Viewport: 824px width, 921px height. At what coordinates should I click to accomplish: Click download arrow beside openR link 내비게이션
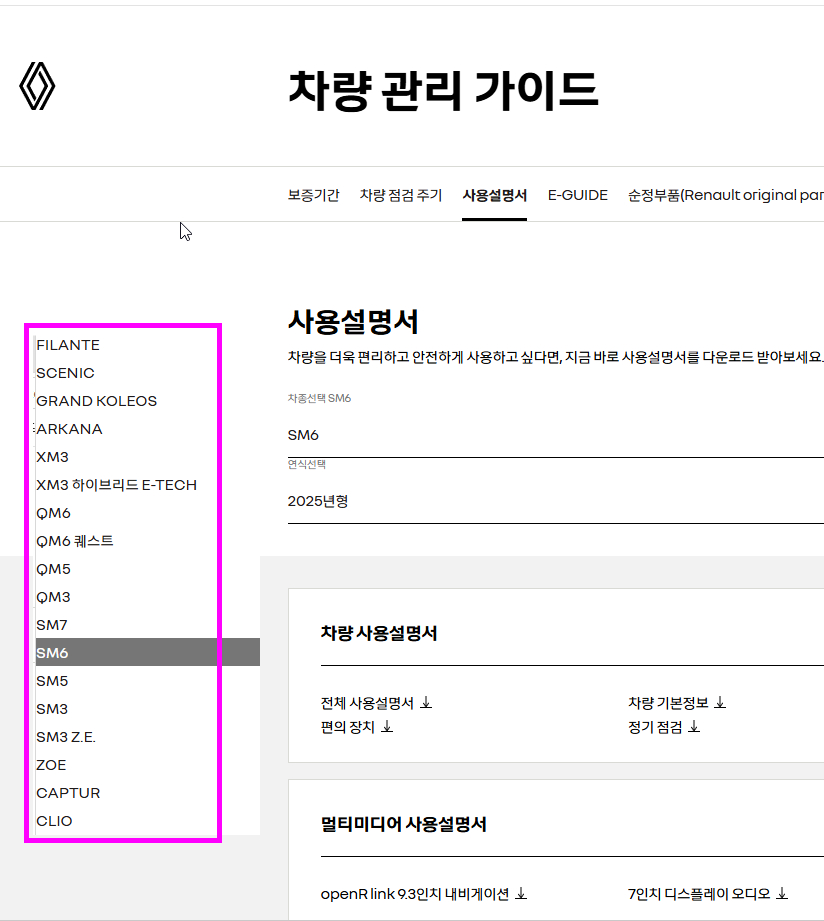(x=521, y=894)
